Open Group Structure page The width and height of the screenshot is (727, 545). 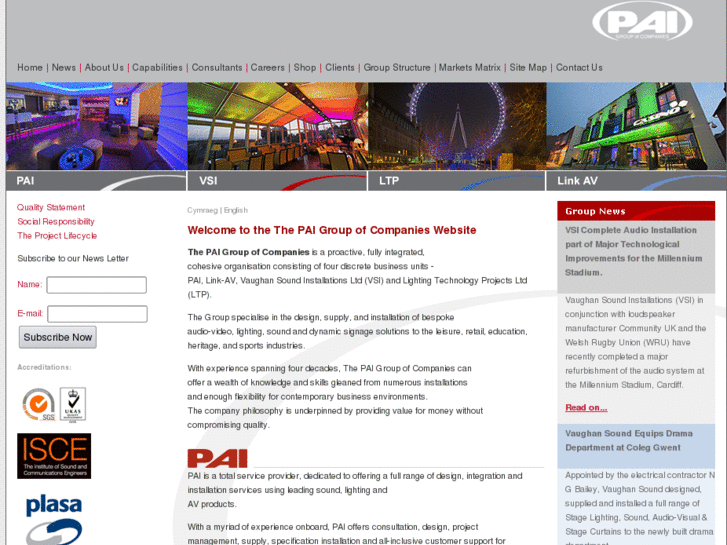coord(397,68)
